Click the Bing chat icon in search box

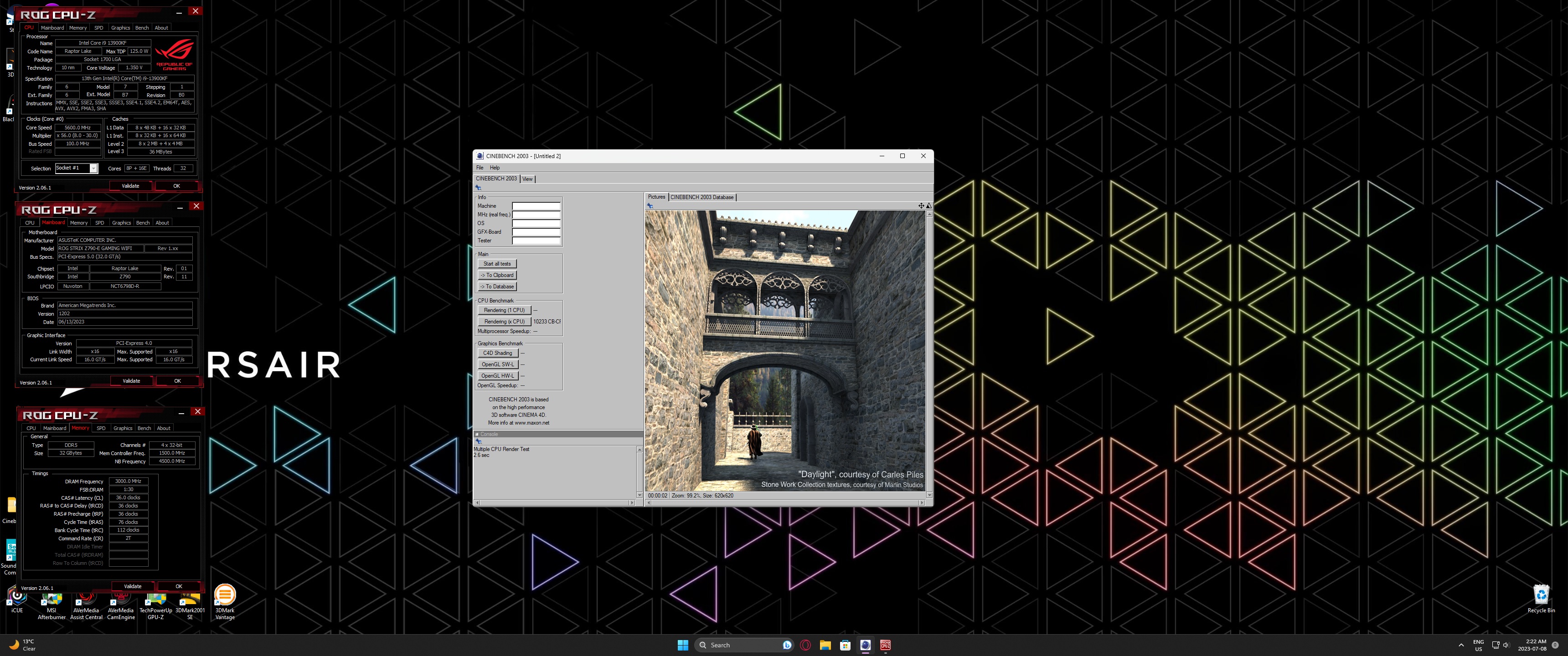(786, 645)
